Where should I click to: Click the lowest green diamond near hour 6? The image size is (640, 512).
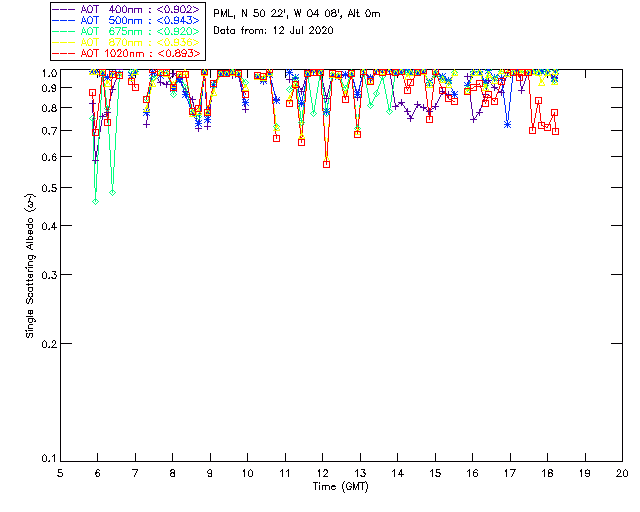coord(96,201)
